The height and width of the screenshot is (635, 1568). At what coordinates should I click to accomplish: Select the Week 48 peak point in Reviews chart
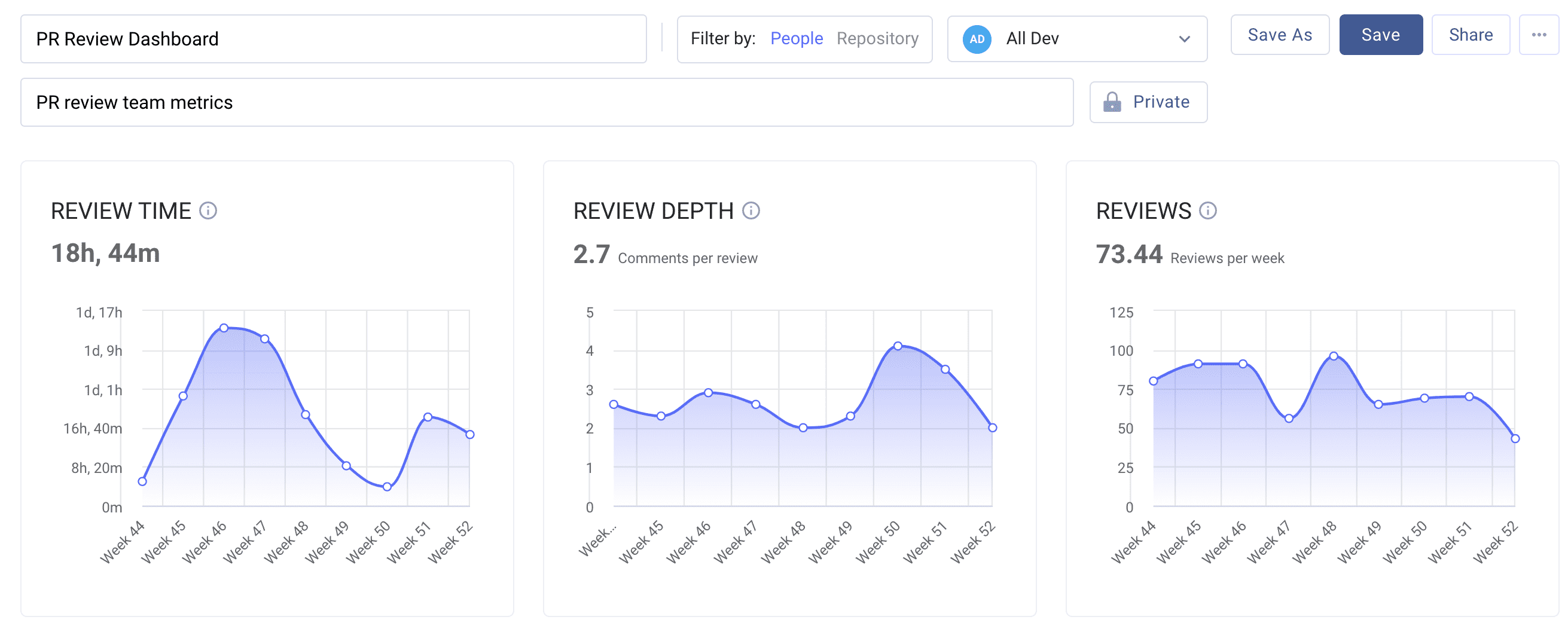1334,356
